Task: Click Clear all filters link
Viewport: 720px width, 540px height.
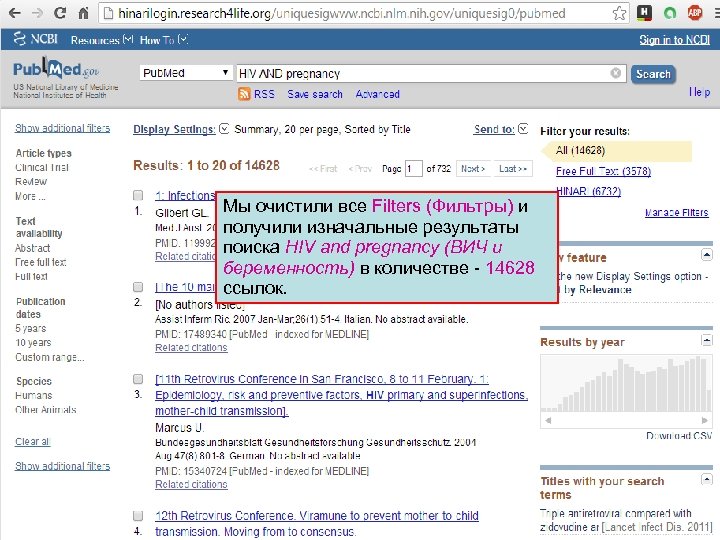Action: (x=33, y=441)
